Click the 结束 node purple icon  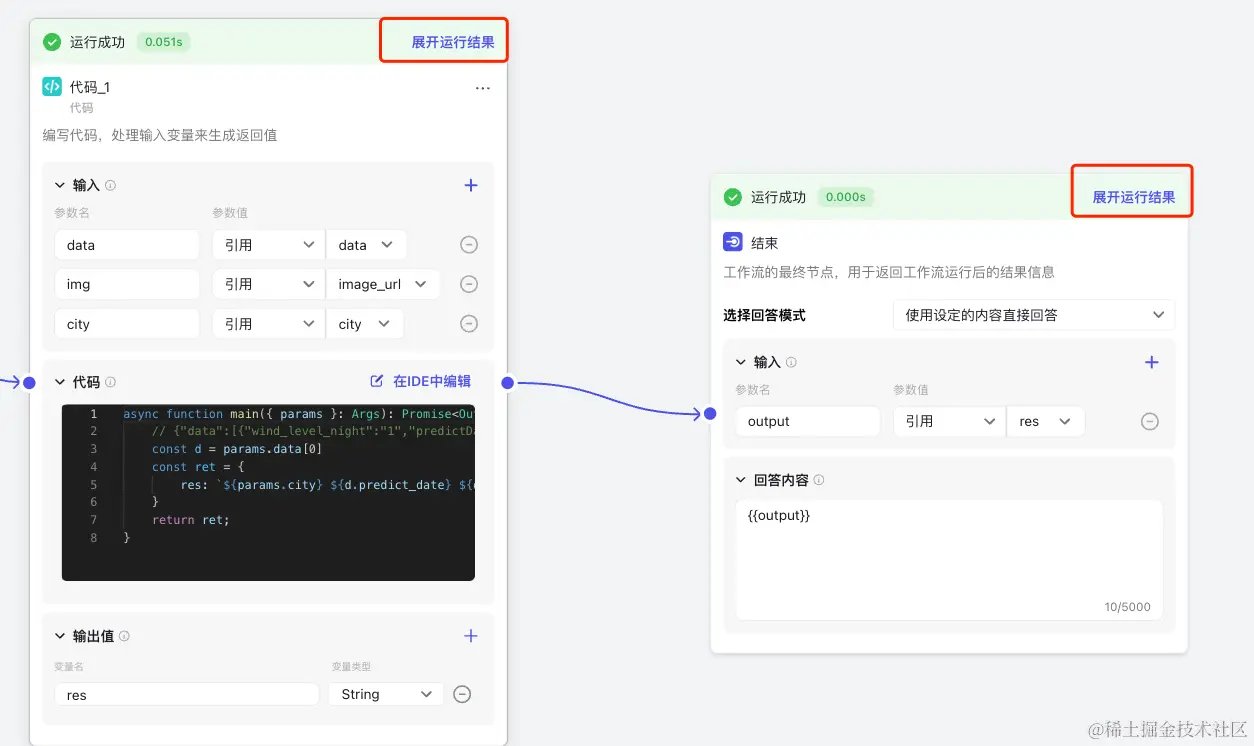click(x=733, y=242)
